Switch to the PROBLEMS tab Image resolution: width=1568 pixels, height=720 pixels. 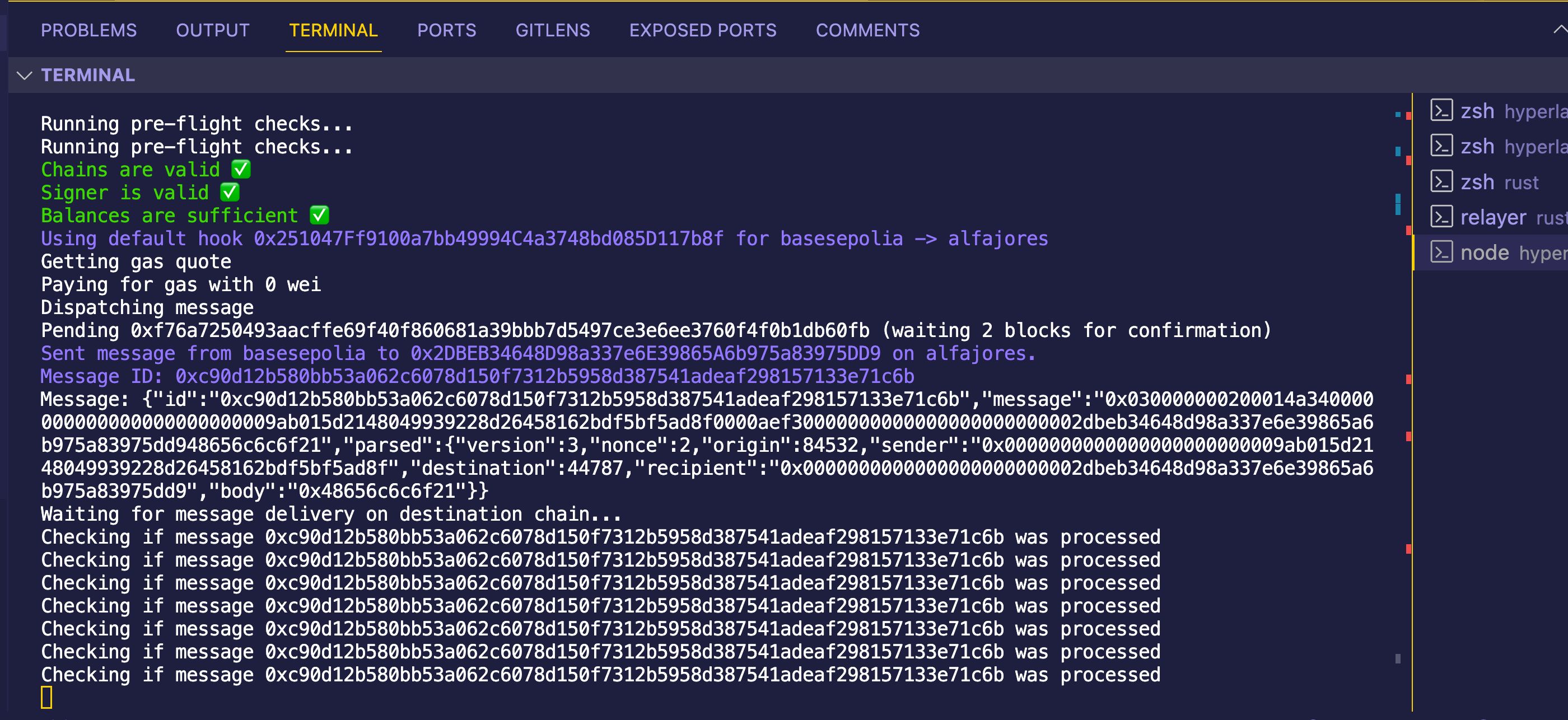tap(89, 30)
